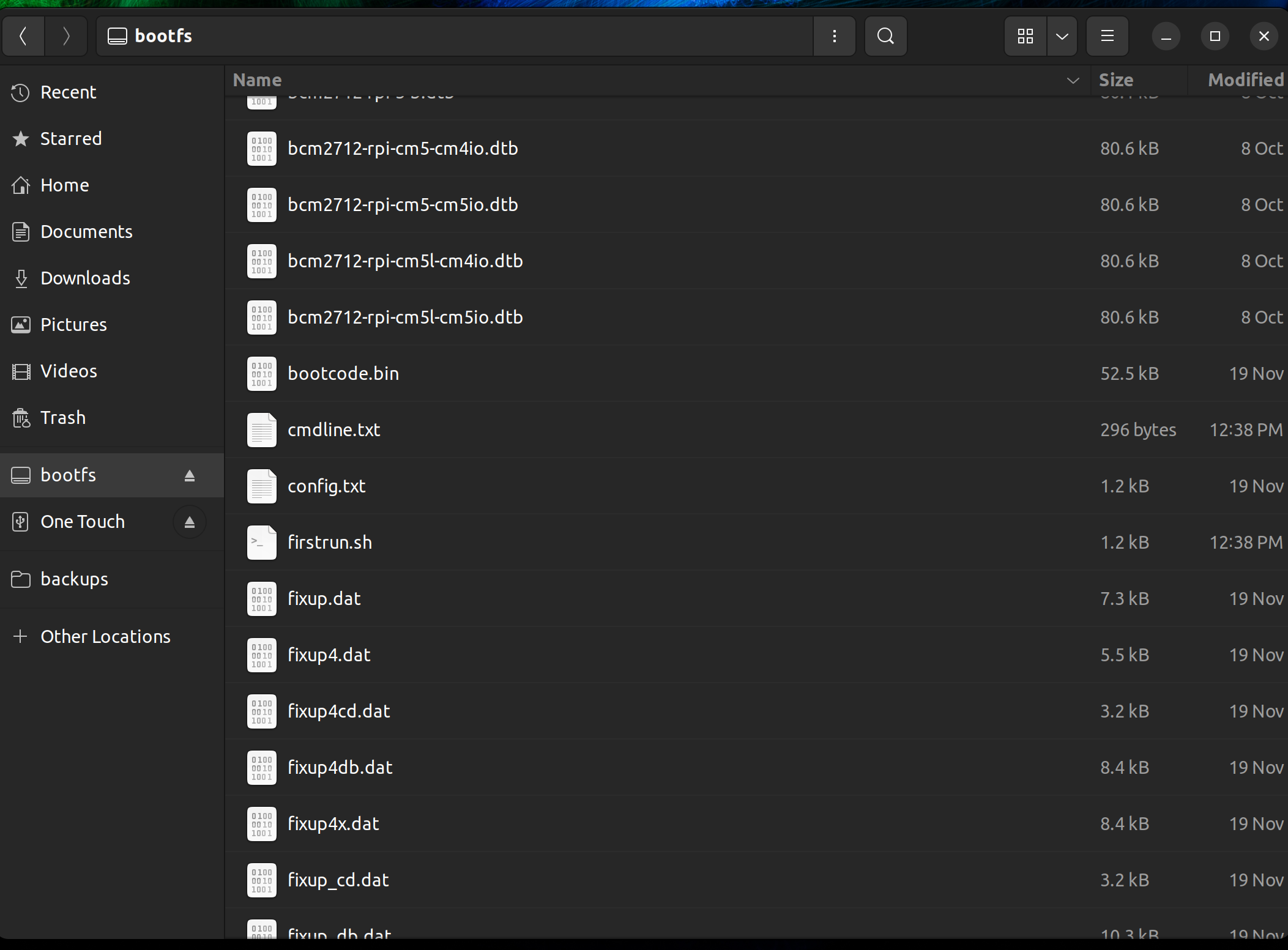Open the Trash sidebar item
This screenshot has height=950, width=1288.
[62, 418]
